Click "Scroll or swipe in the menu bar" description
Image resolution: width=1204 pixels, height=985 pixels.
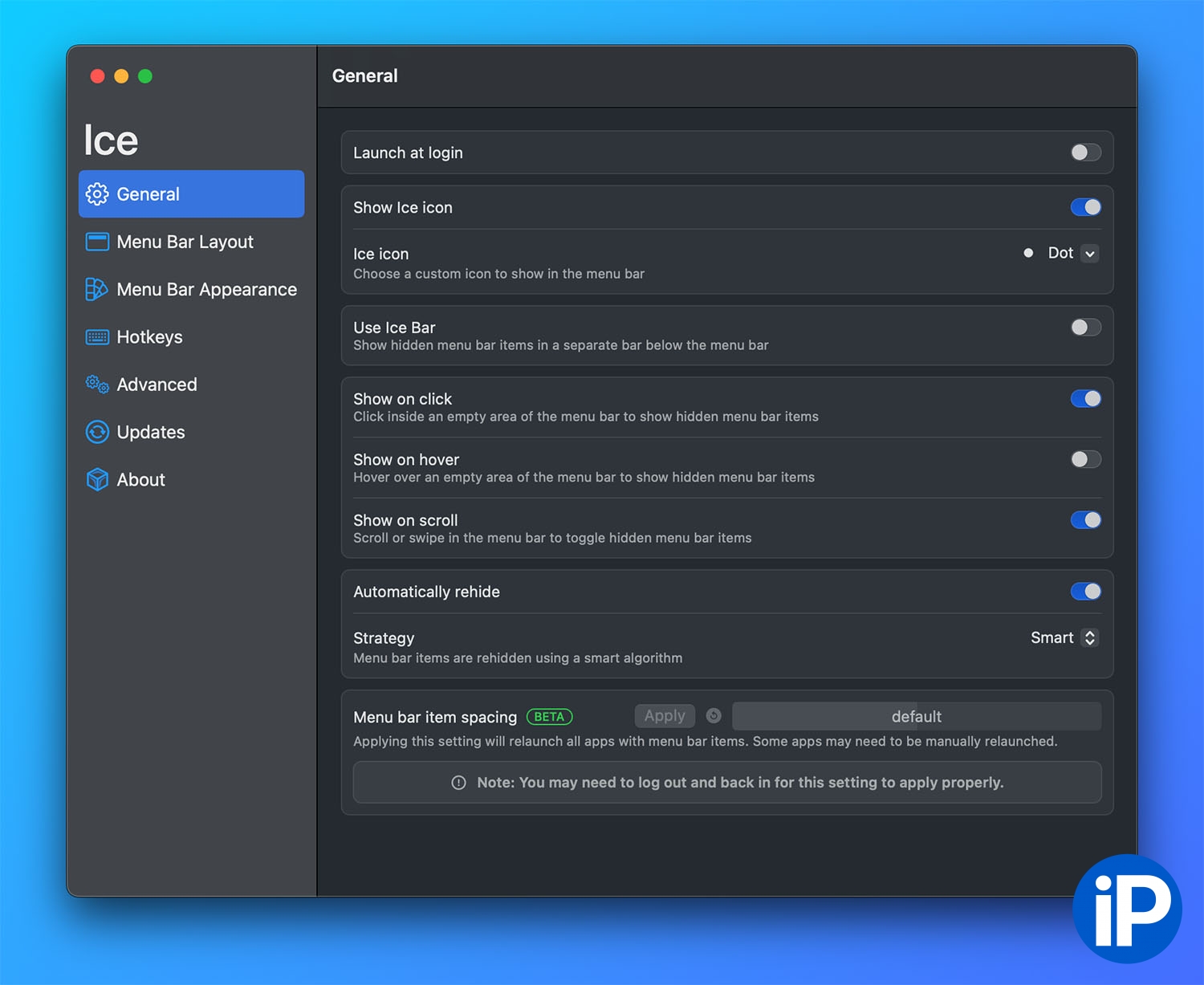pos(552,538)
